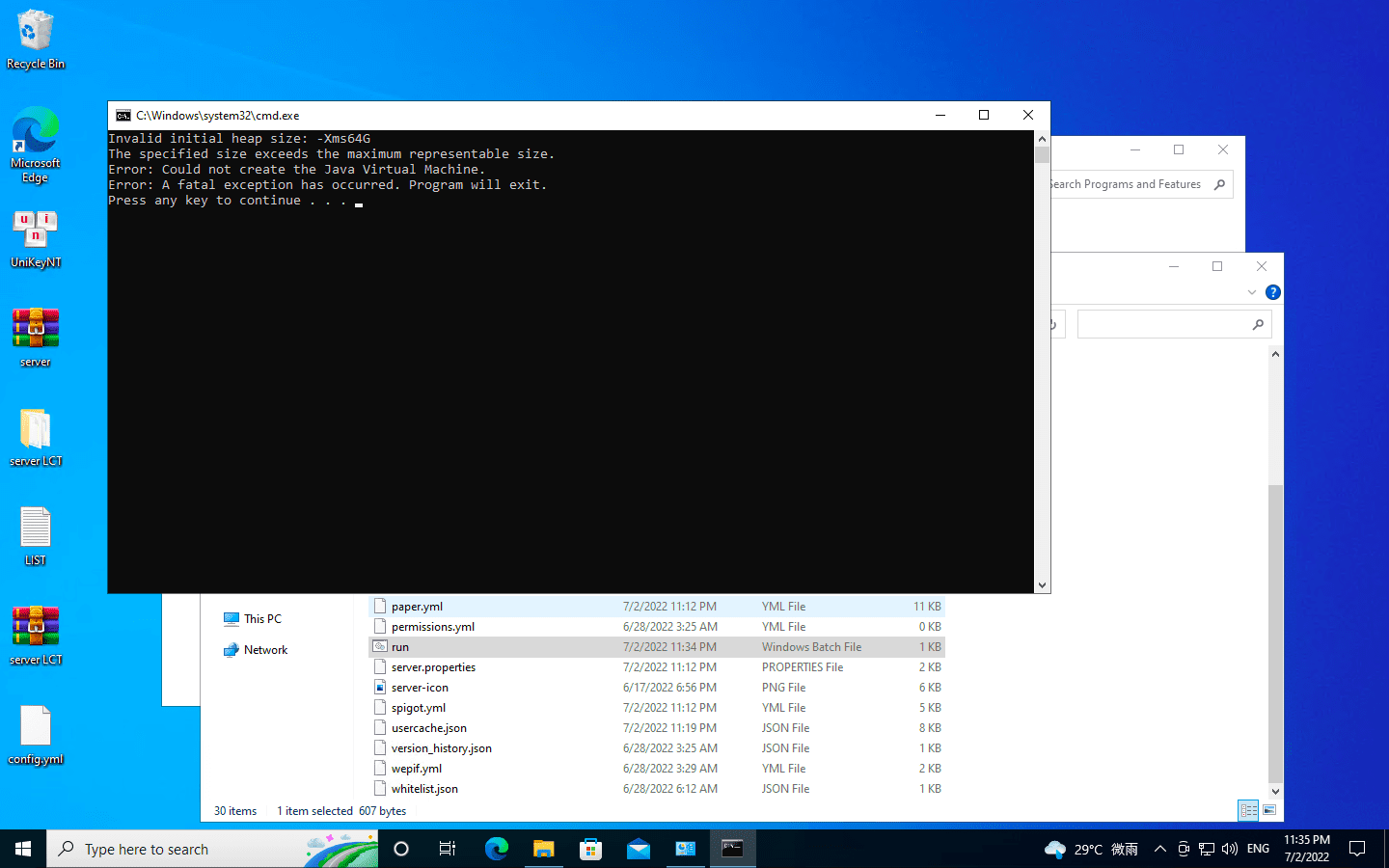Open the Windows Start button
1389x868 pixels.
point(23,849)
